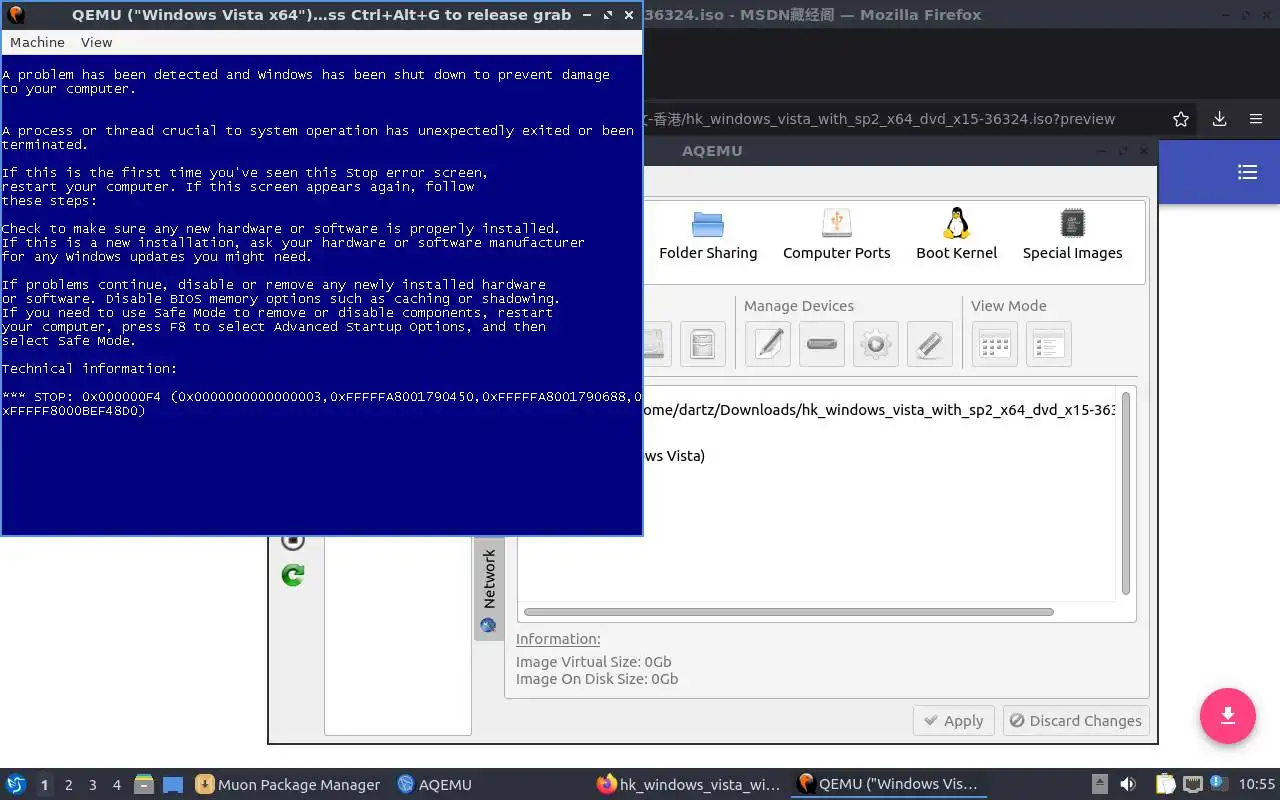Click the Information label in AQEMU
The image size is (1280, 800).
click(558, 639)
